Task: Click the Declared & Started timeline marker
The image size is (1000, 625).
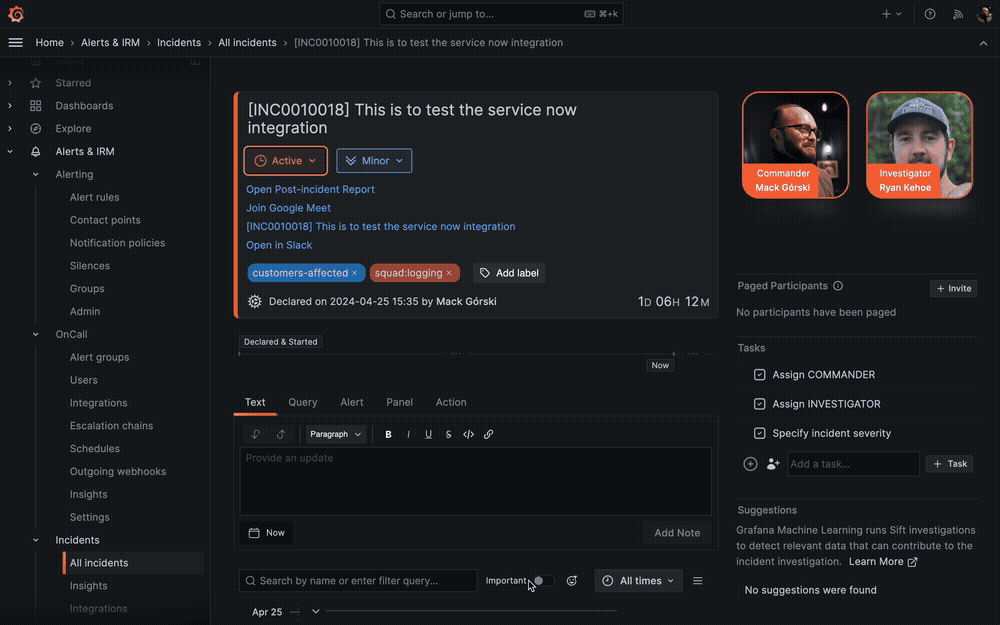Action: [281, 342]
